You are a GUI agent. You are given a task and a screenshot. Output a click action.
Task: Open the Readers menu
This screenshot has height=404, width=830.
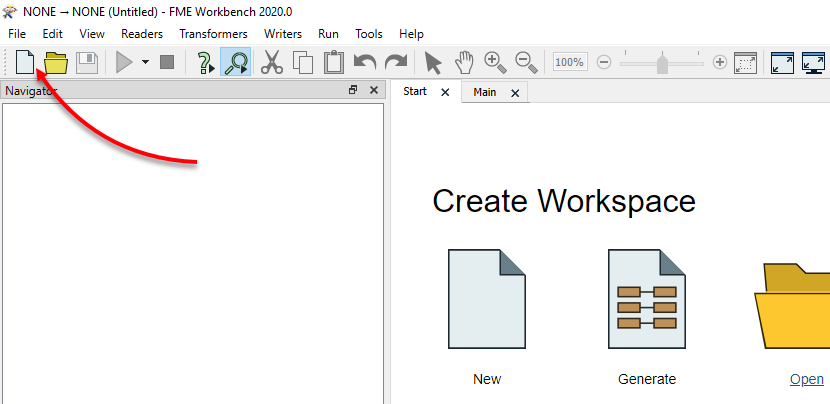(x=142, y=34)
